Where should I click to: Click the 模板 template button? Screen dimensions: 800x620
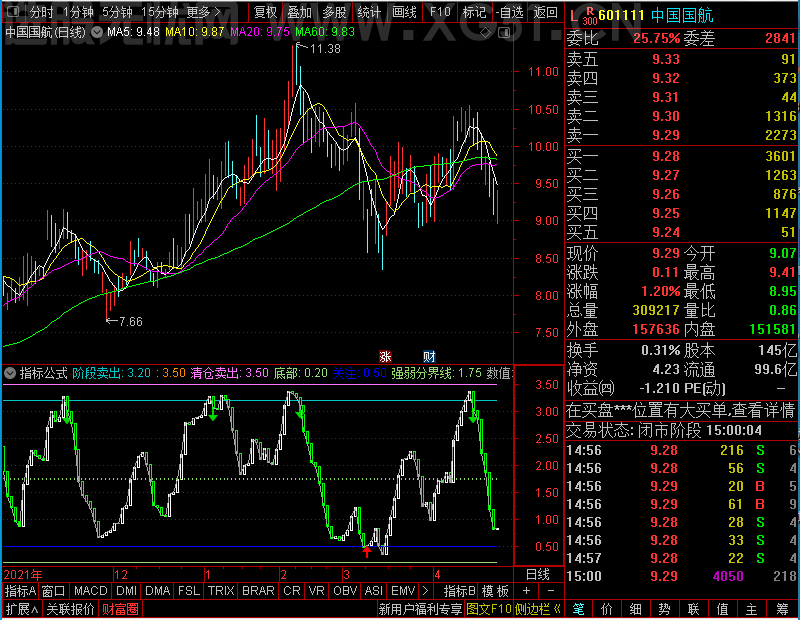point(495,591)
